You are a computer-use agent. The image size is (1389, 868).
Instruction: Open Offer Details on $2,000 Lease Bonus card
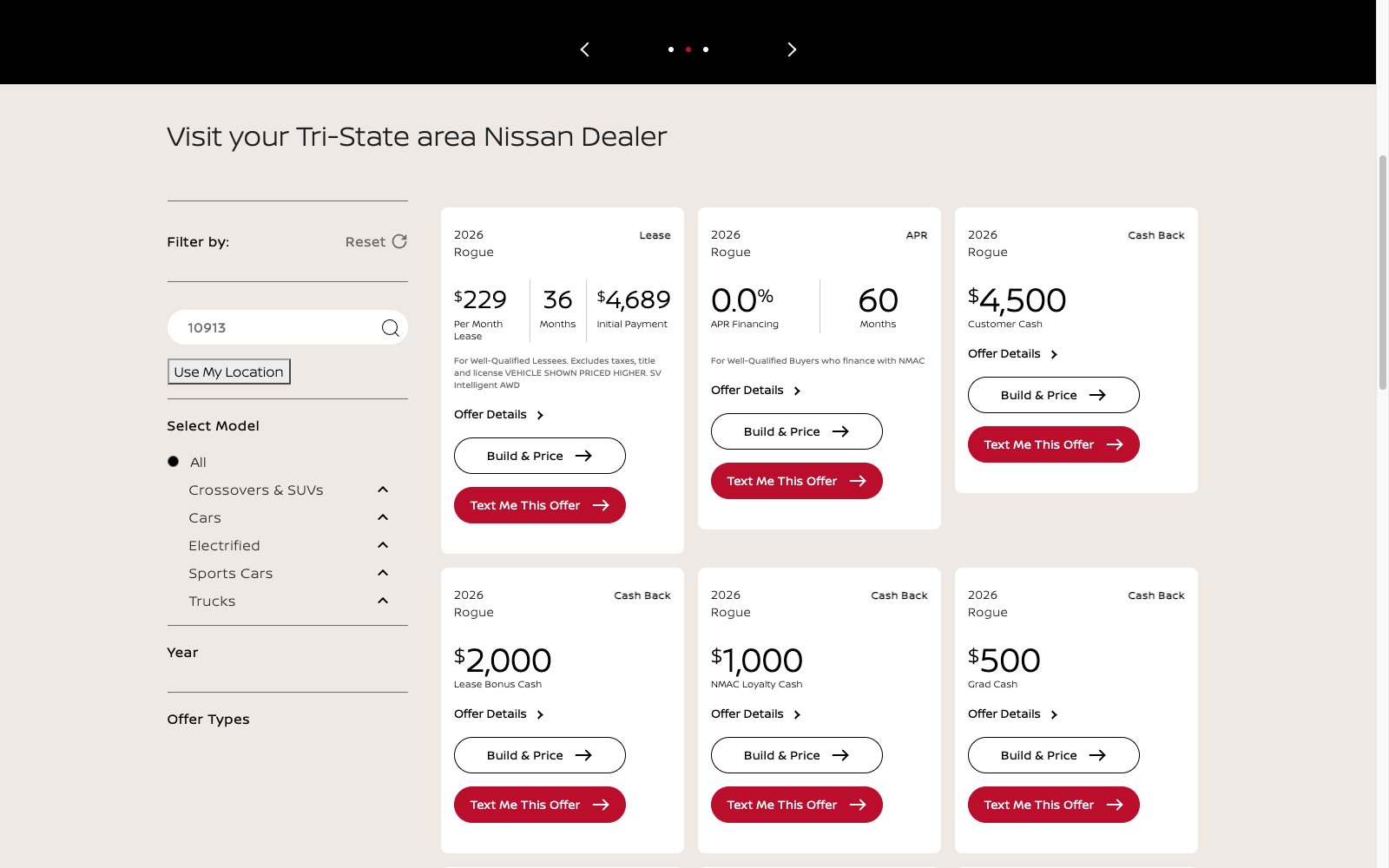point(499,714)
